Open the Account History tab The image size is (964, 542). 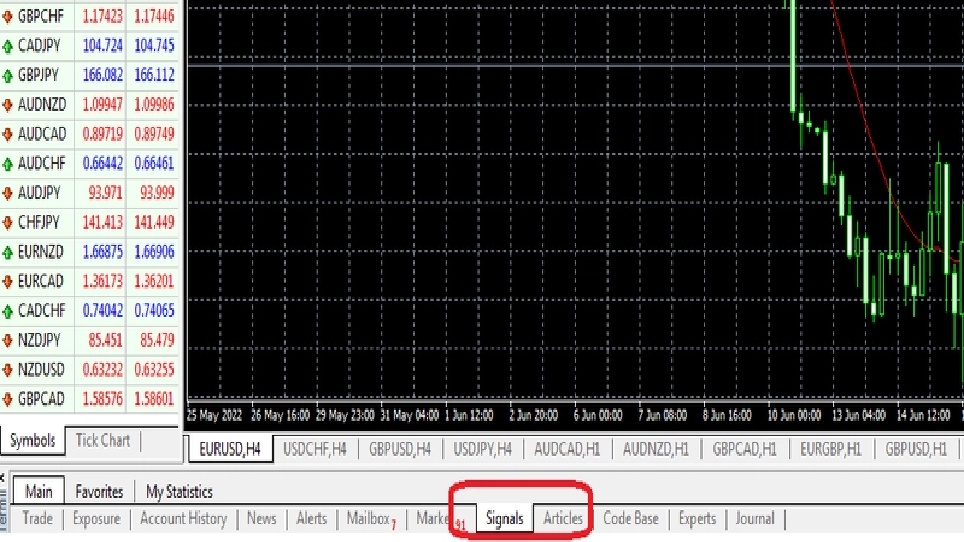pyautogui.click(x=183, y=519)
